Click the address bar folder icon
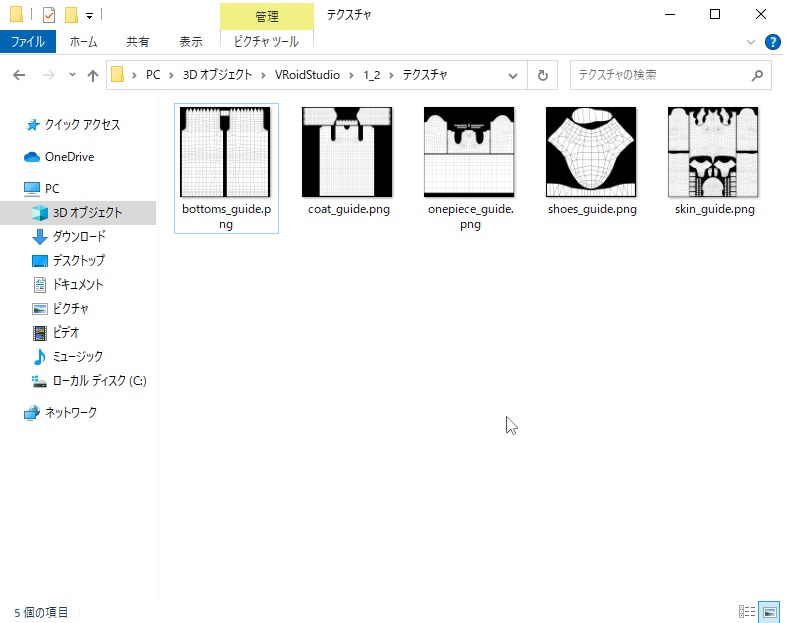785x623 pixels. [x=118, y=75]
